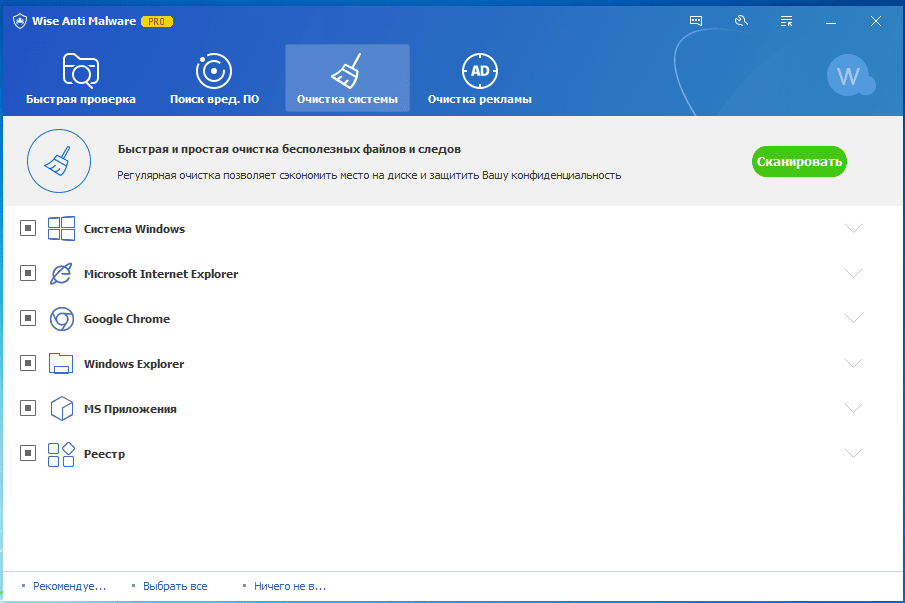Expand the Google Chrome section chevron
This screenshot has height=603, width=905.
click(853, 318)
